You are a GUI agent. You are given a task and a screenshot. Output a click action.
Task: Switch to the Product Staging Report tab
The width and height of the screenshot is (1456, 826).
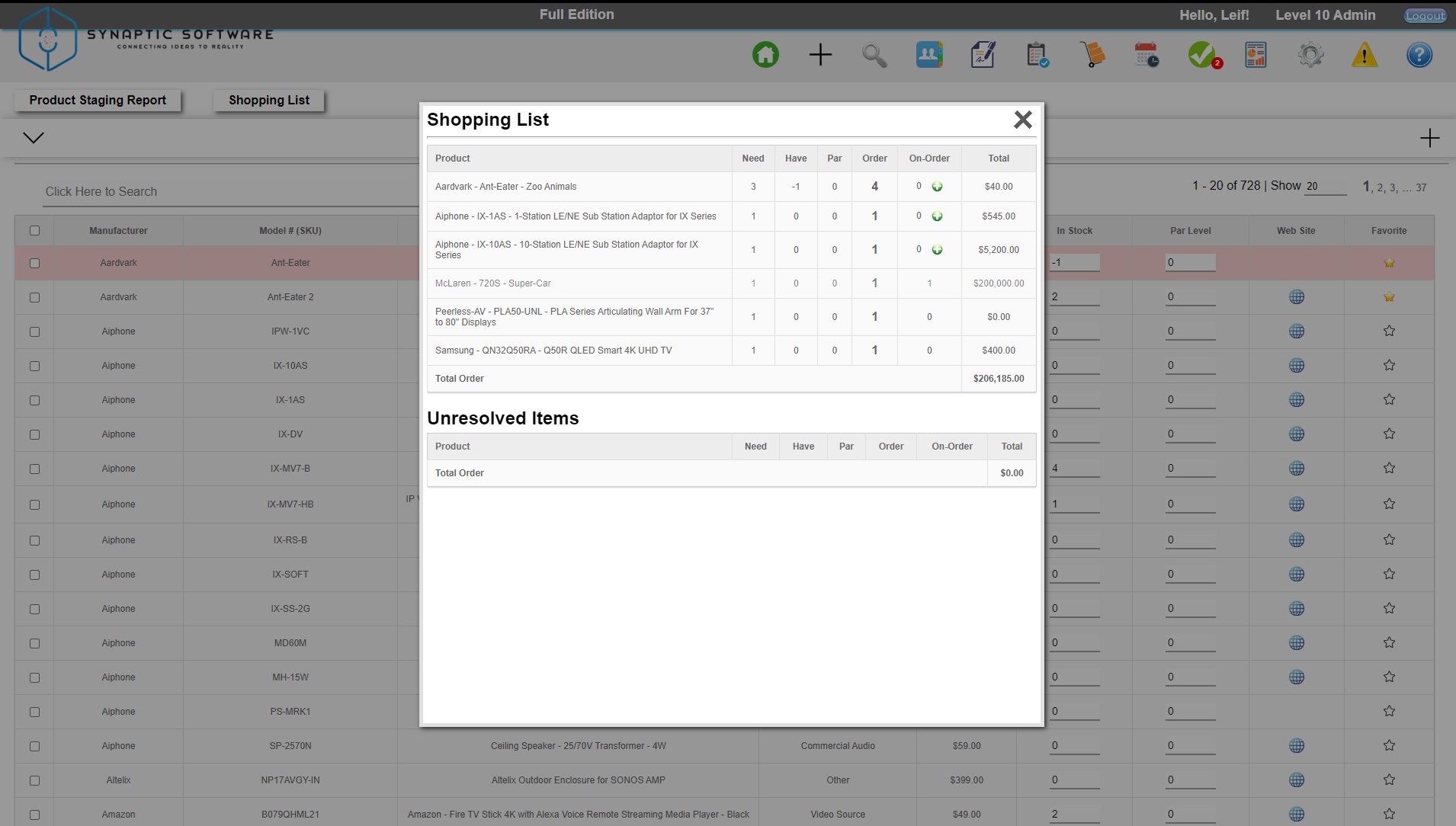coord(98,100)
